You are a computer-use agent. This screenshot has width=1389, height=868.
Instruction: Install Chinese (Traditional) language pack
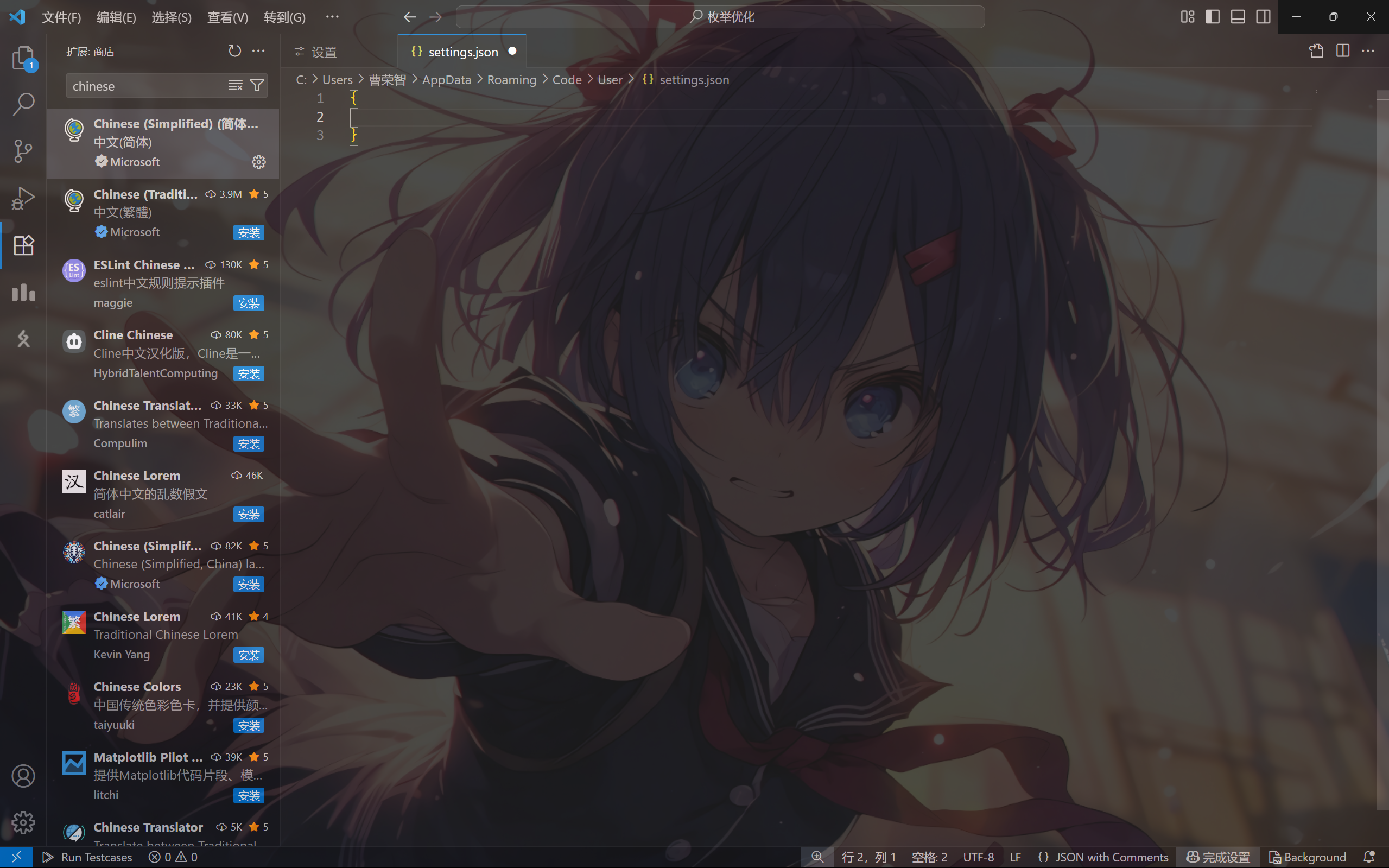pyautogui.click(x=249, y=232)
